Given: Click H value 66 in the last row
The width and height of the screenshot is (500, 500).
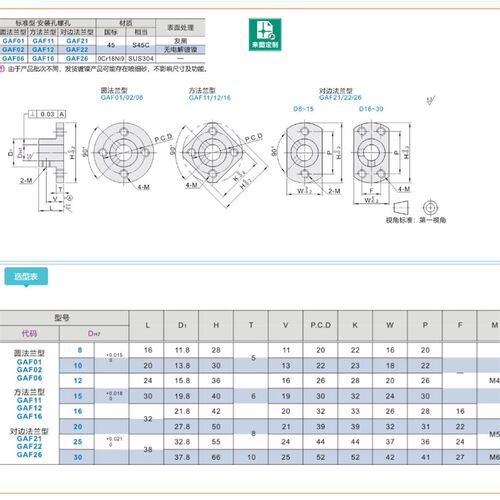Looking at the screenshot, I should coord(216,457).
